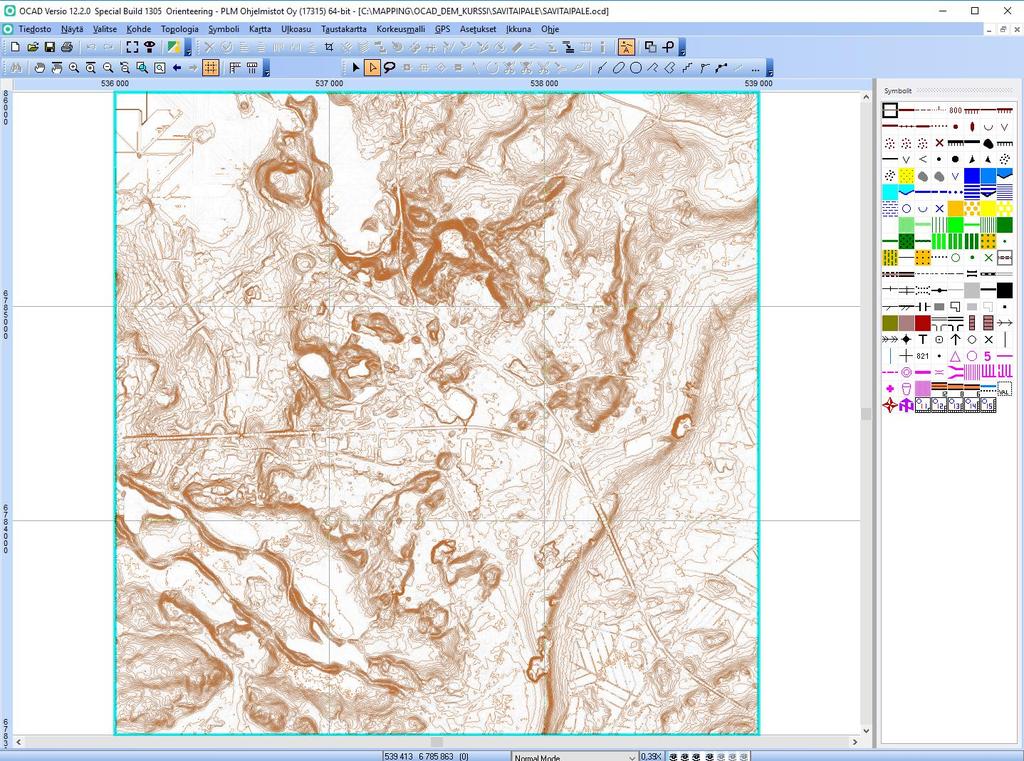Select the magenta number 5 symbol
This screenshot has height=761, width=1024.
coord(988,356)
